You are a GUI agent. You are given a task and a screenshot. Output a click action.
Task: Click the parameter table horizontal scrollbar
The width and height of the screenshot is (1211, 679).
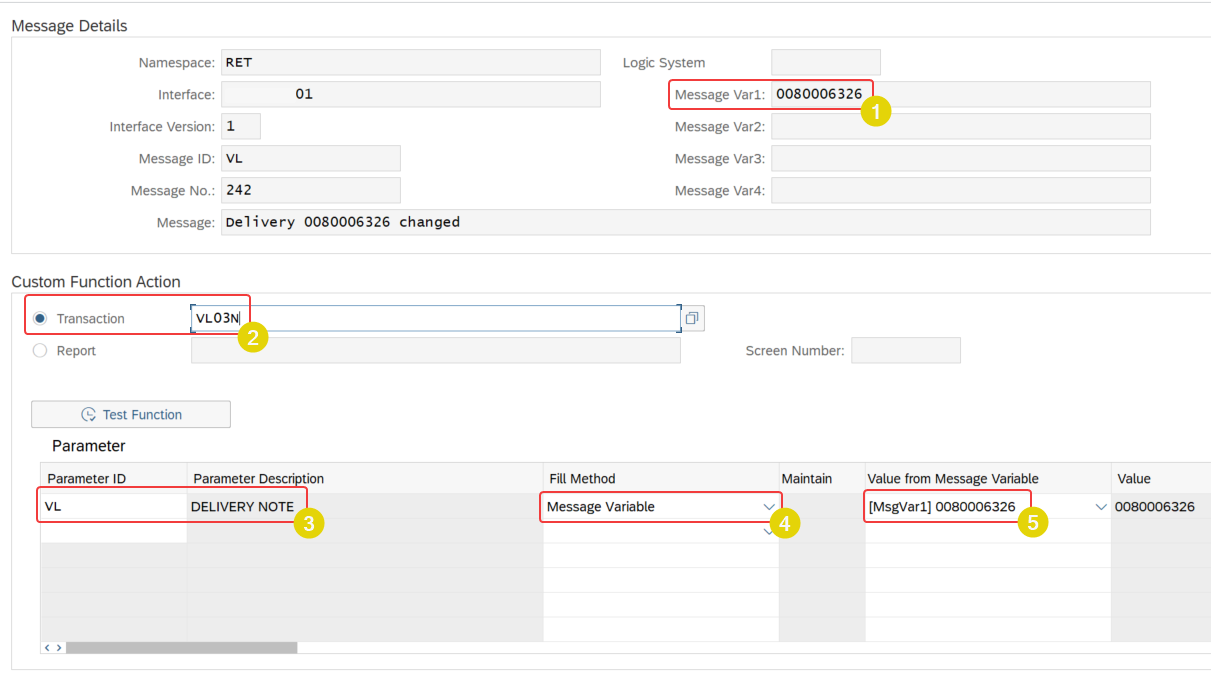(x=181, y=648)
